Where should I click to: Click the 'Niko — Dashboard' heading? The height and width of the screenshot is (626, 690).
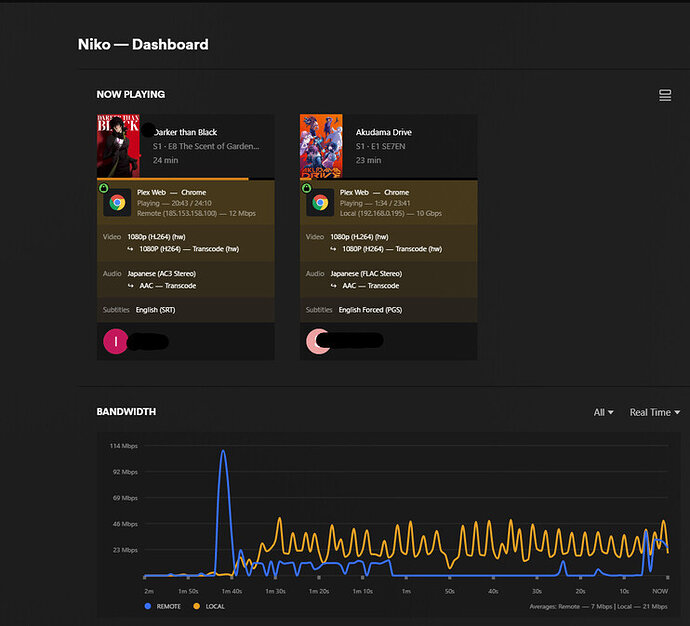pyautogui.click(x=143, y=44)
